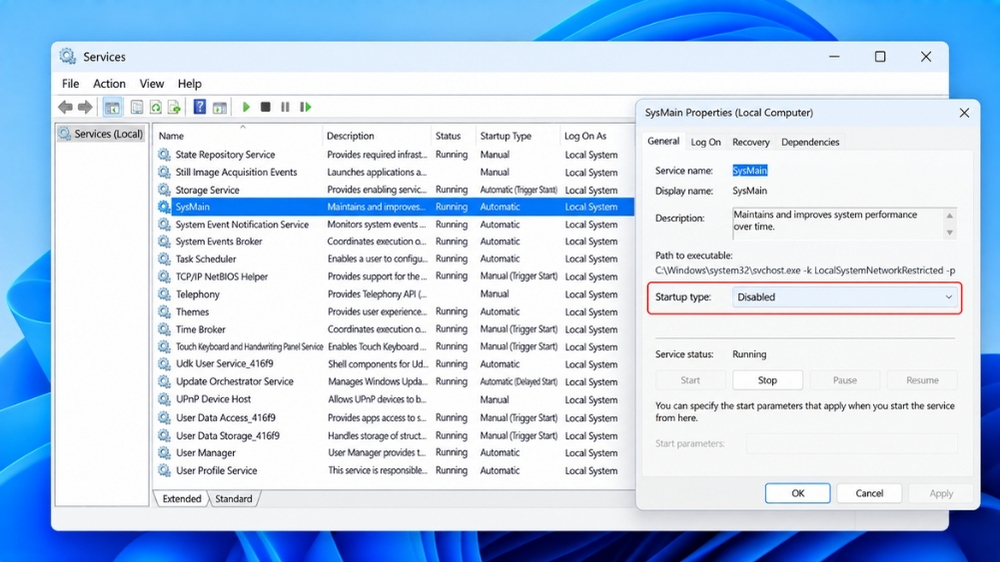Click the gear icon beside User Manager
The width and height of the screenshot is (1000, 562).
pos(165,453)
